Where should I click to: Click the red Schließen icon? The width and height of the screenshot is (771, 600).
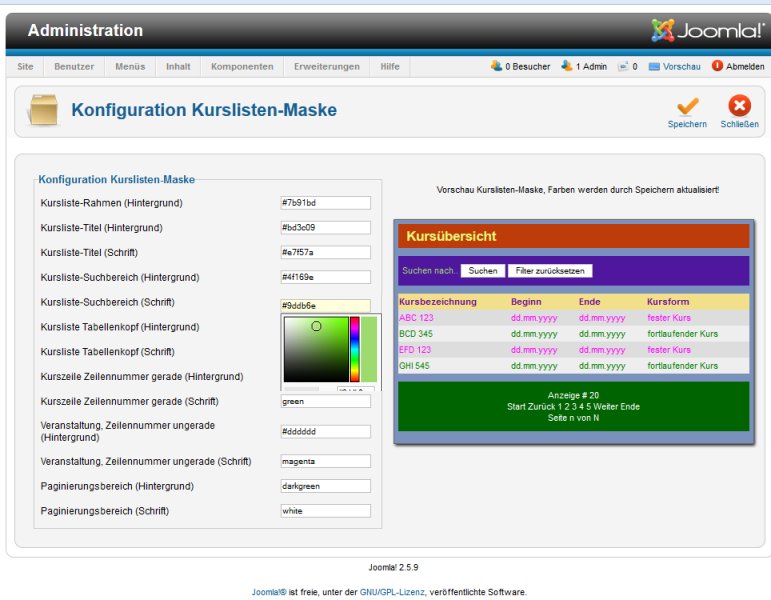(x=739, y=106)
